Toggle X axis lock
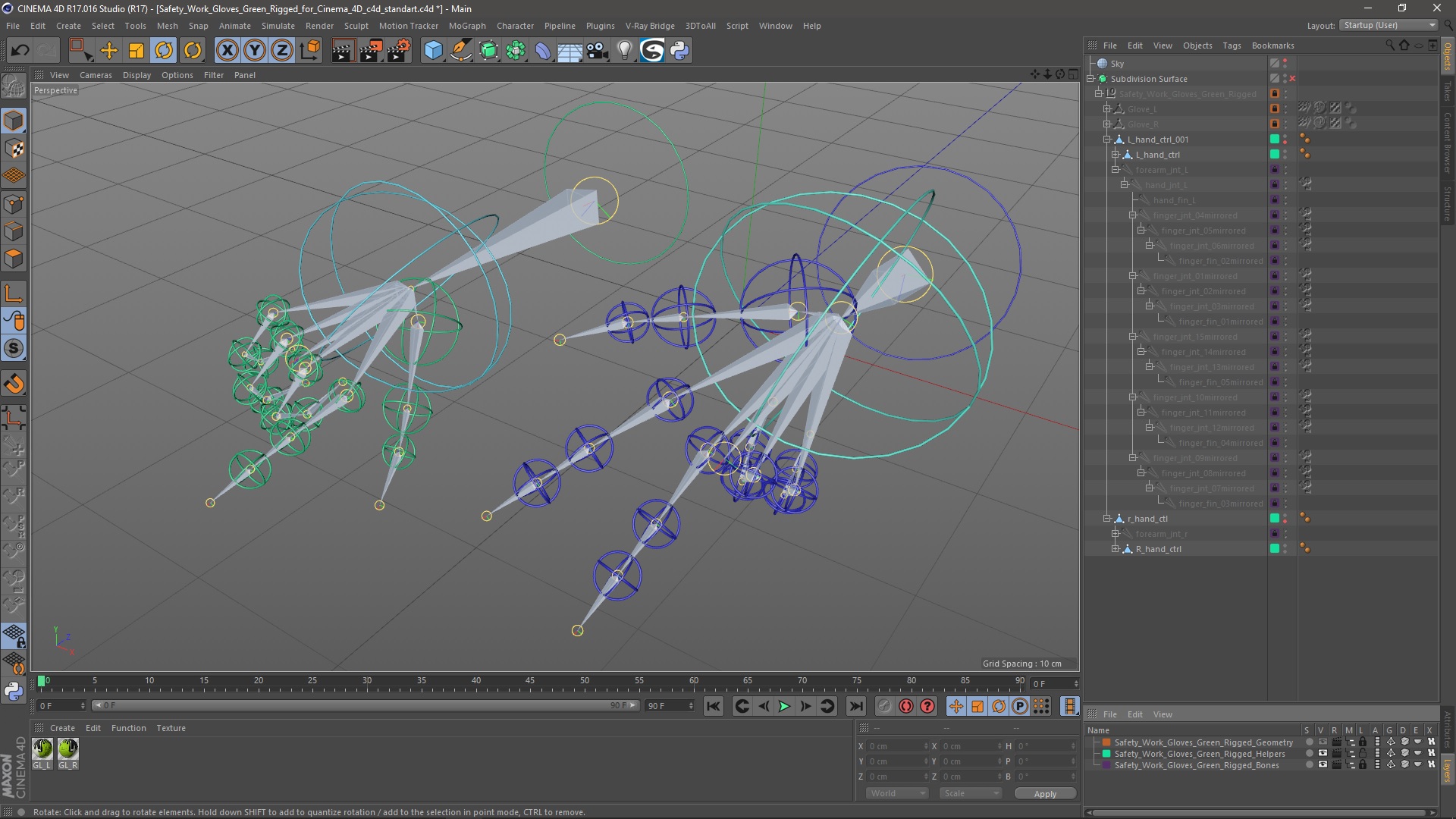The image size is (1456, 819). pos(227,51)
